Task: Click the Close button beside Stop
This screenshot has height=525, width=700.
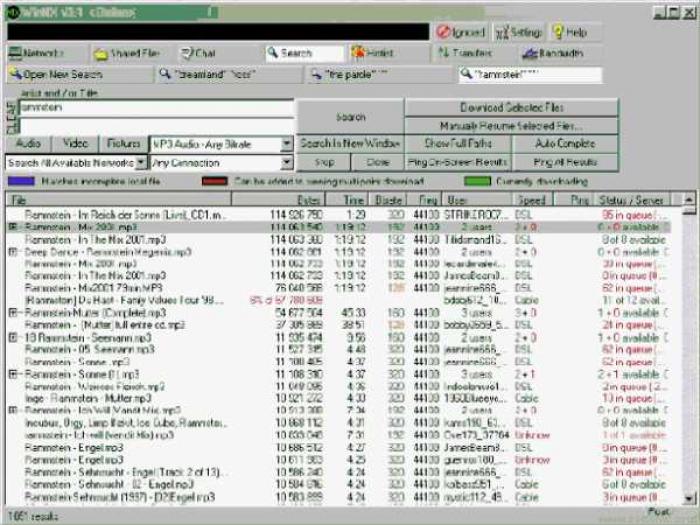Action: click(378, 162)
